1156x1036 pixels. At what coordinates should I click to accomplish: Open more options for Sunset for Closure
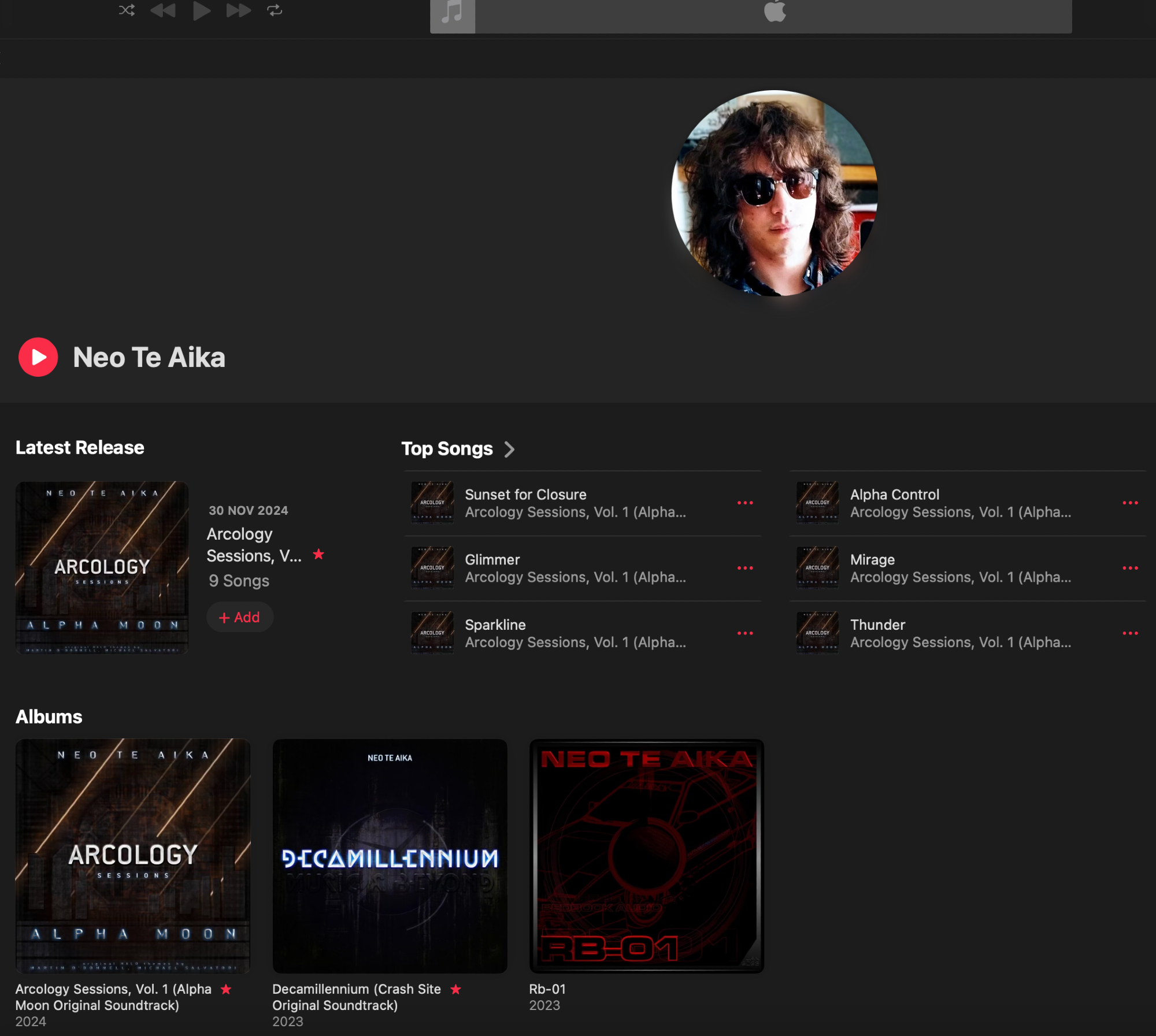744,503
